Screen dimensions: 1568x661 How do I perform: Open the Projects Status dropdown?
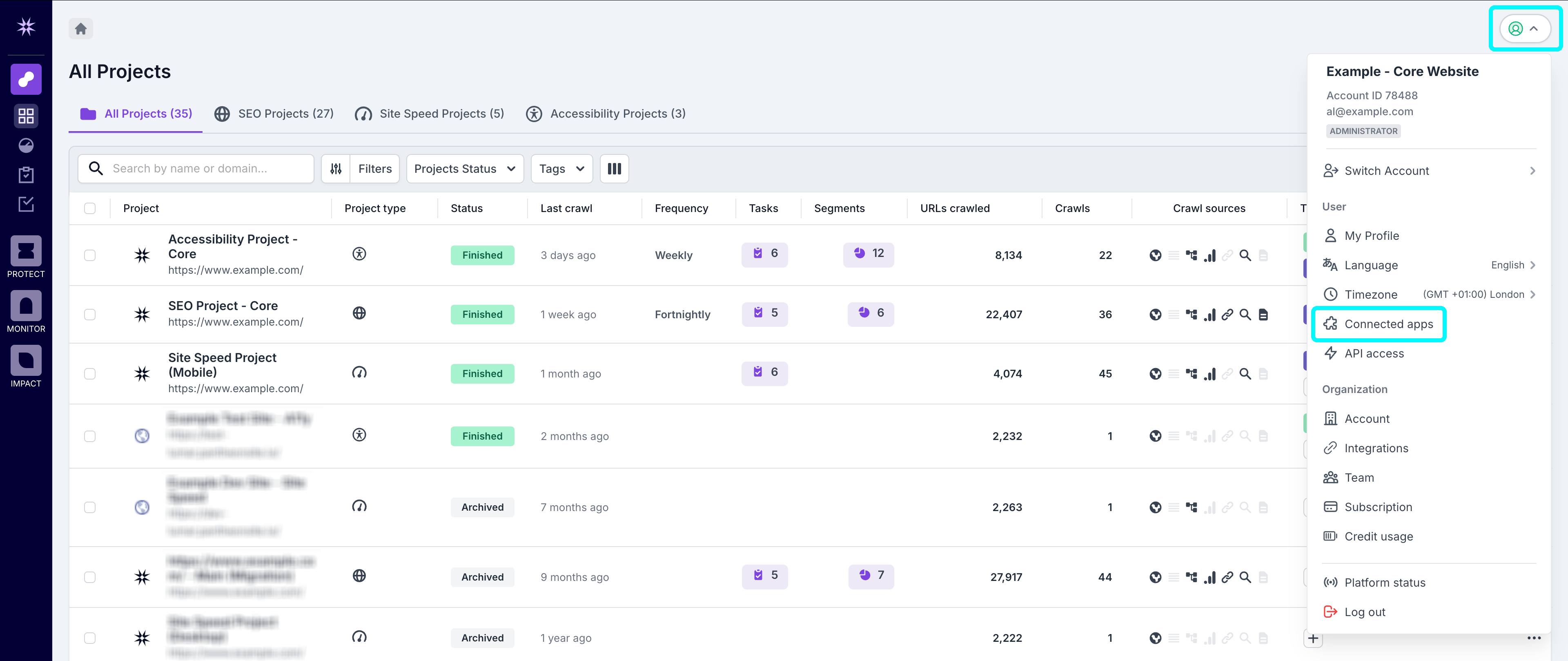464,168
